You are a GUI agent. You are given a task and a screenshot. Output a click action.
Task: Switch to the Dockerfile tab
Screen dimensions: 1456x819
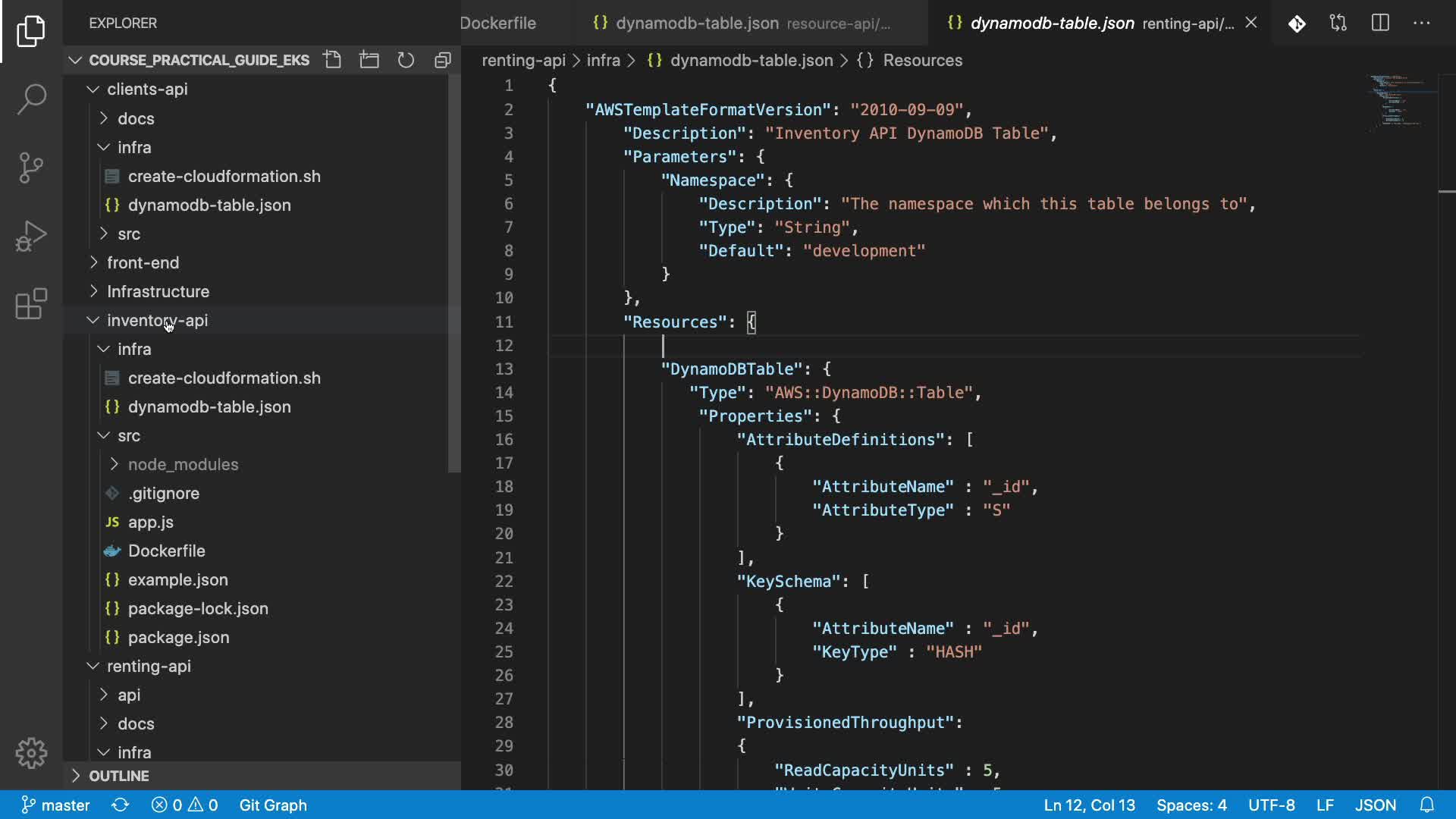(x=497, y=23)
